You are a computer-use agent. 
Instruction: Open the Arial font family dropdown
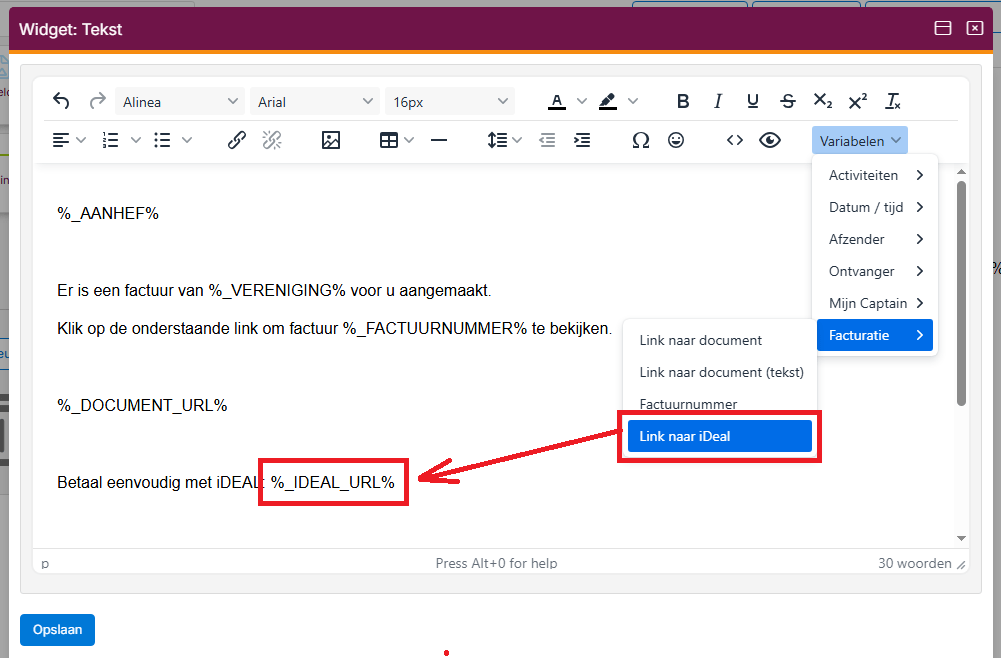(x=315, y=101)
